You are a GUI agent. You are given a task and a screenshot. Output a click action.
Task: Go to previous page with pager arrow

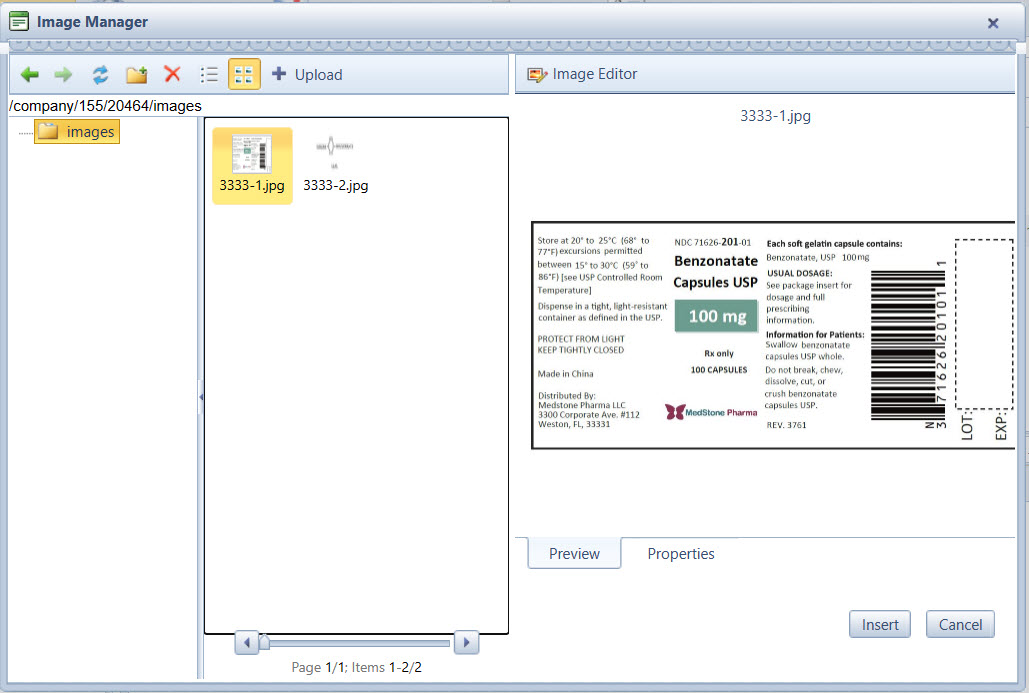247,642
